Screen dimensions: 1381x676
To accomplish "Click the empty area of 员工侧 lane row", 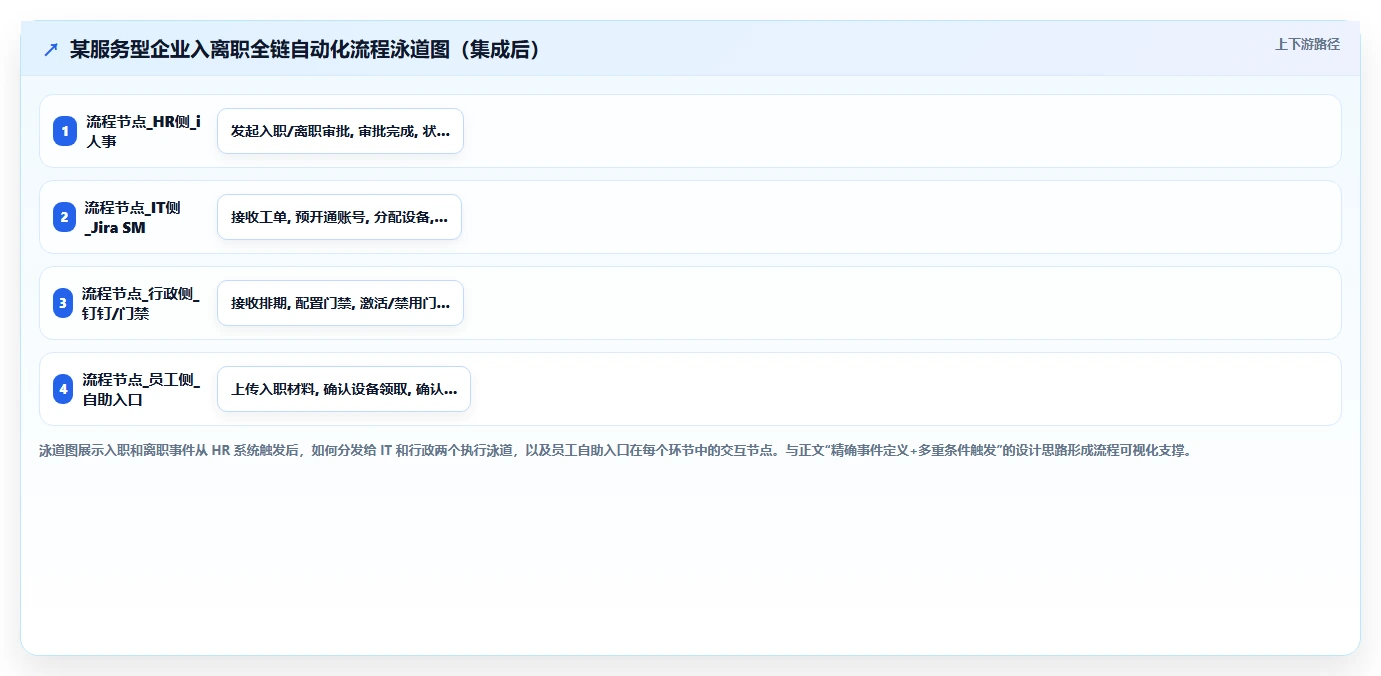I will (x=905, y=389).
